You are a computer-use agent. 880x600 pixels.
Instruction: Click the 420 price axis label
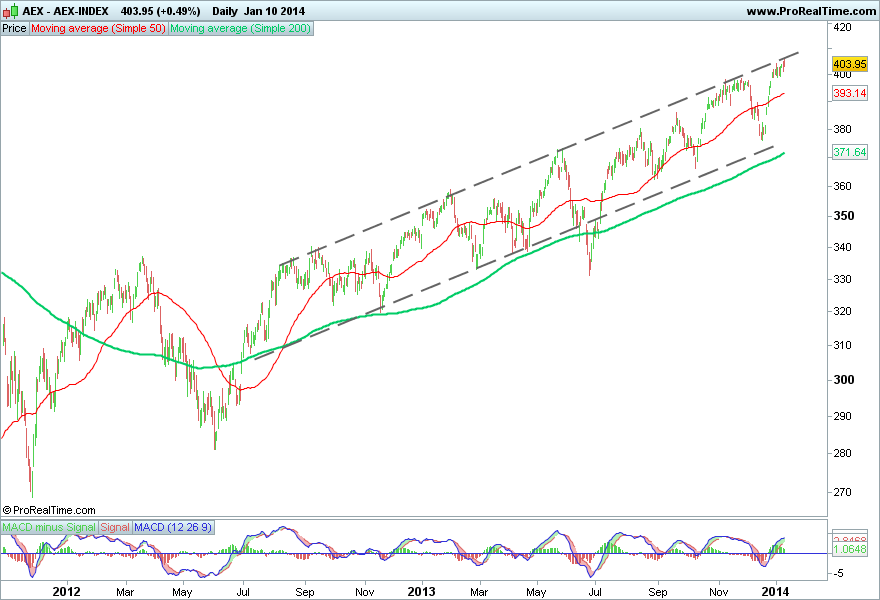pyautogui.click(x=842, y=27)
